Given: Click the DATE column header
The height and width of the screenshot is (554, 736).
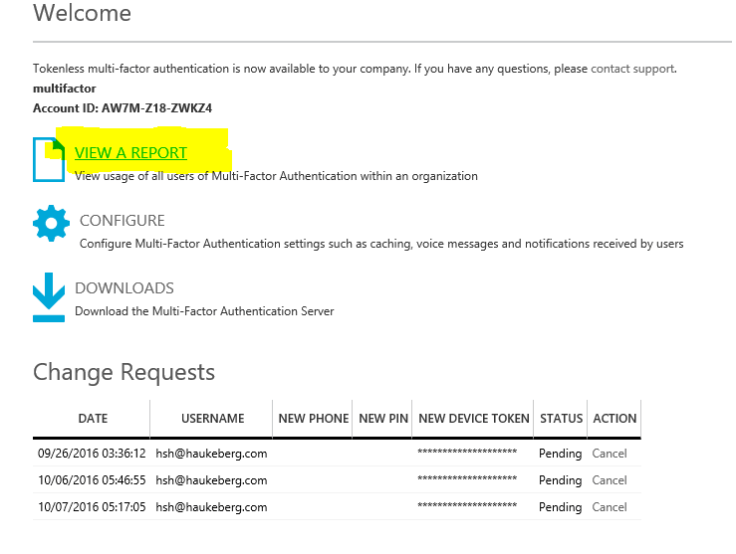Looking at the screenshot, I should click(92, 418).
